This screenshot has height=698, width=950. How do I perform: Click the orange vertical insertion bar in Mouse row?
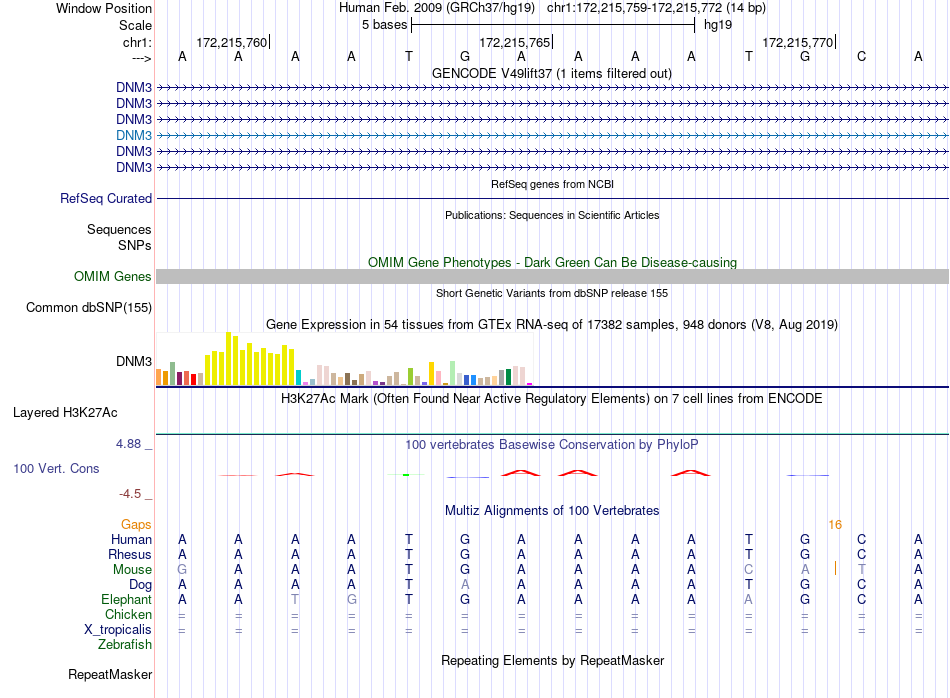(x=835, y=568)
